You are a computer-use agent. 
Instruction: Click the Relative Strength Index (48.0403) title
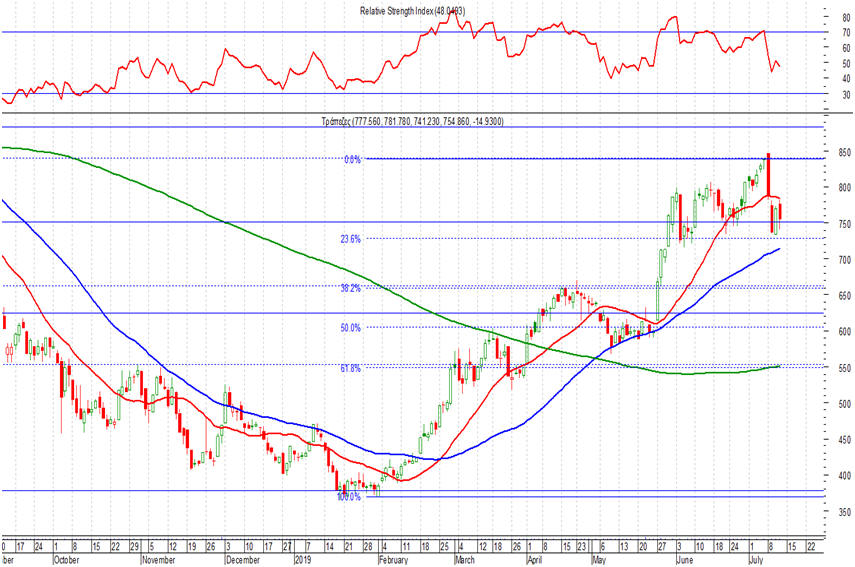[413, 11]
